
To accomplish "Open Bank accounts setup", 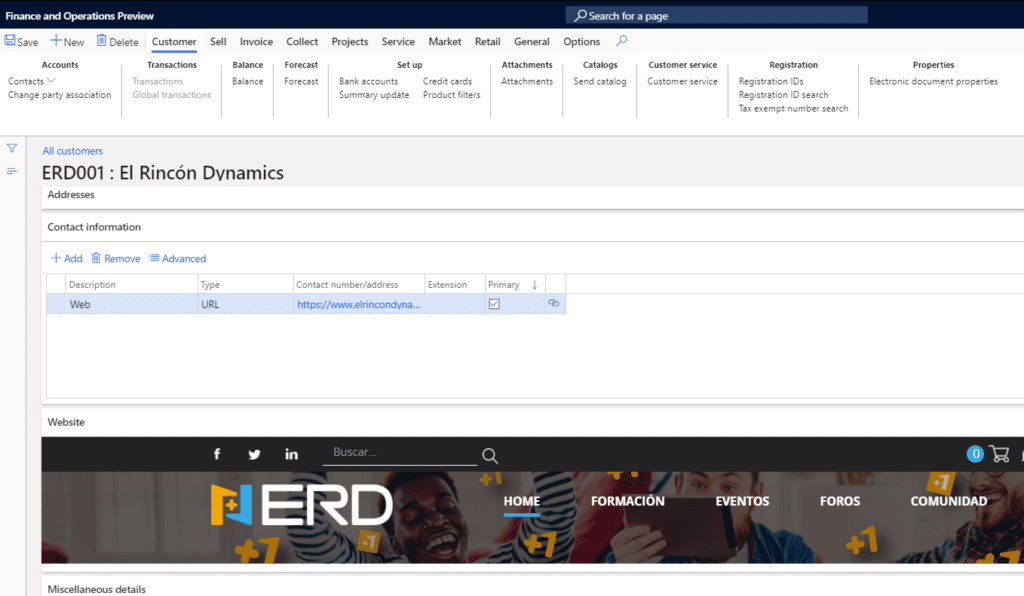I will [x=368, y=81].
